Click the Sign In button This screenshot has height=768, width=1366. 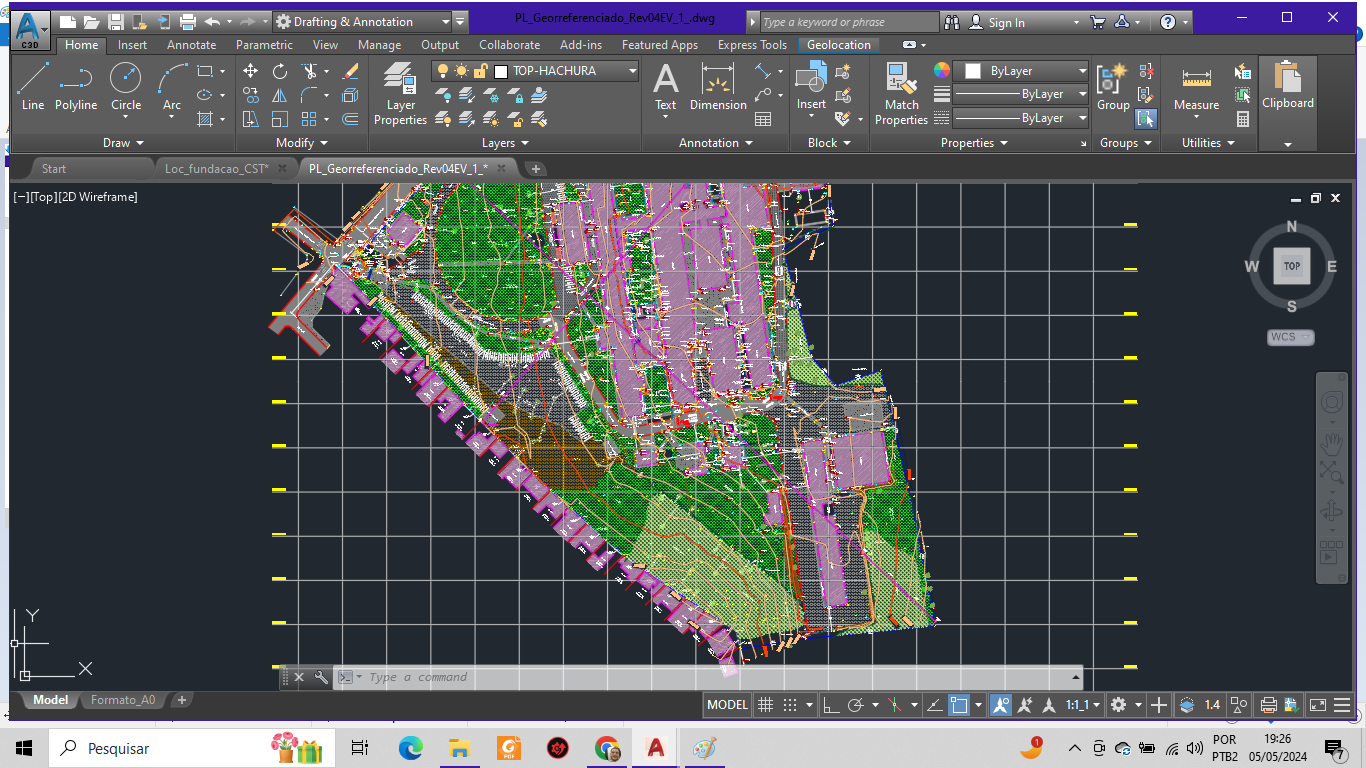[x=1006, y=22]
